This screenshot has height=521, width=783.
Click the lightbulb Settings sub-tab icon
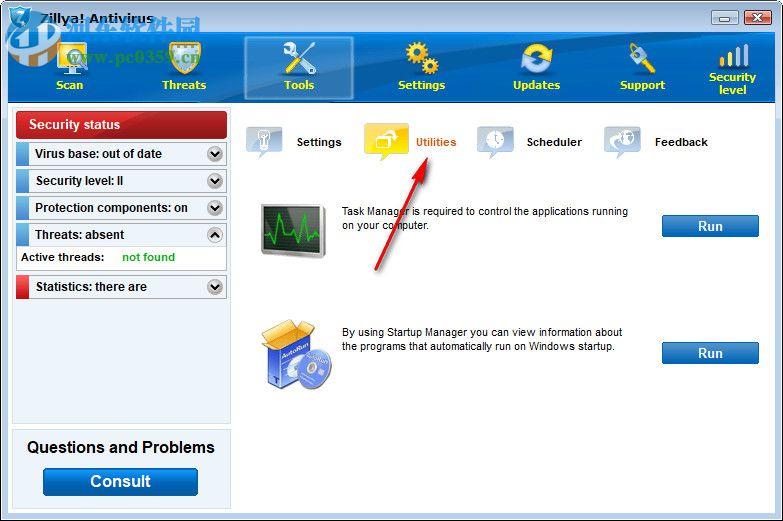click(x=264, y=141)
